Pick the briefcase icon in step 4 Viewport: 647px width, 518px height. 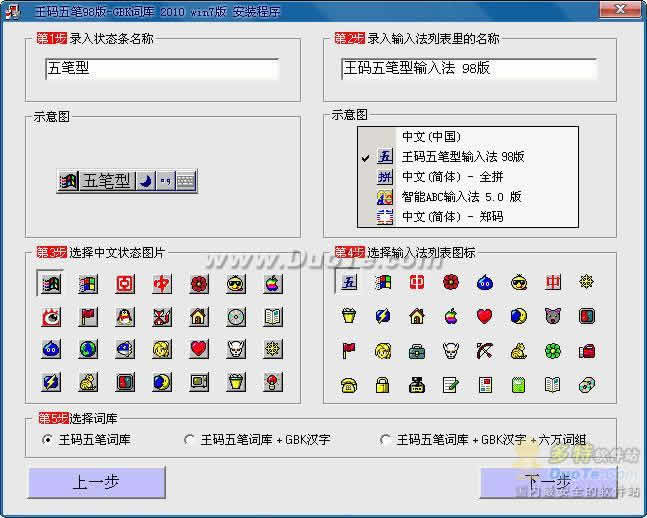click(x=416, y=351)
